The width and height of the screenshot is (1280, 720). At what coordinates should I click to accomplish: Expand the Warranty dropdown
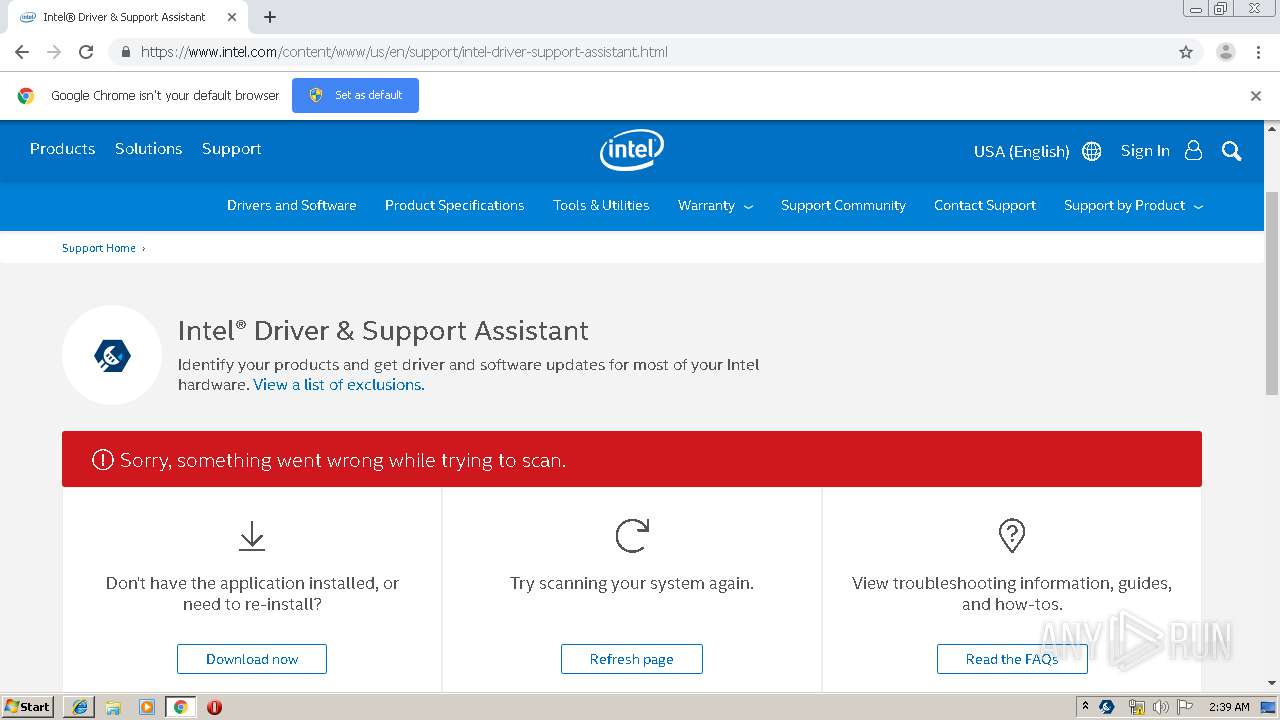tap(715, 206)
